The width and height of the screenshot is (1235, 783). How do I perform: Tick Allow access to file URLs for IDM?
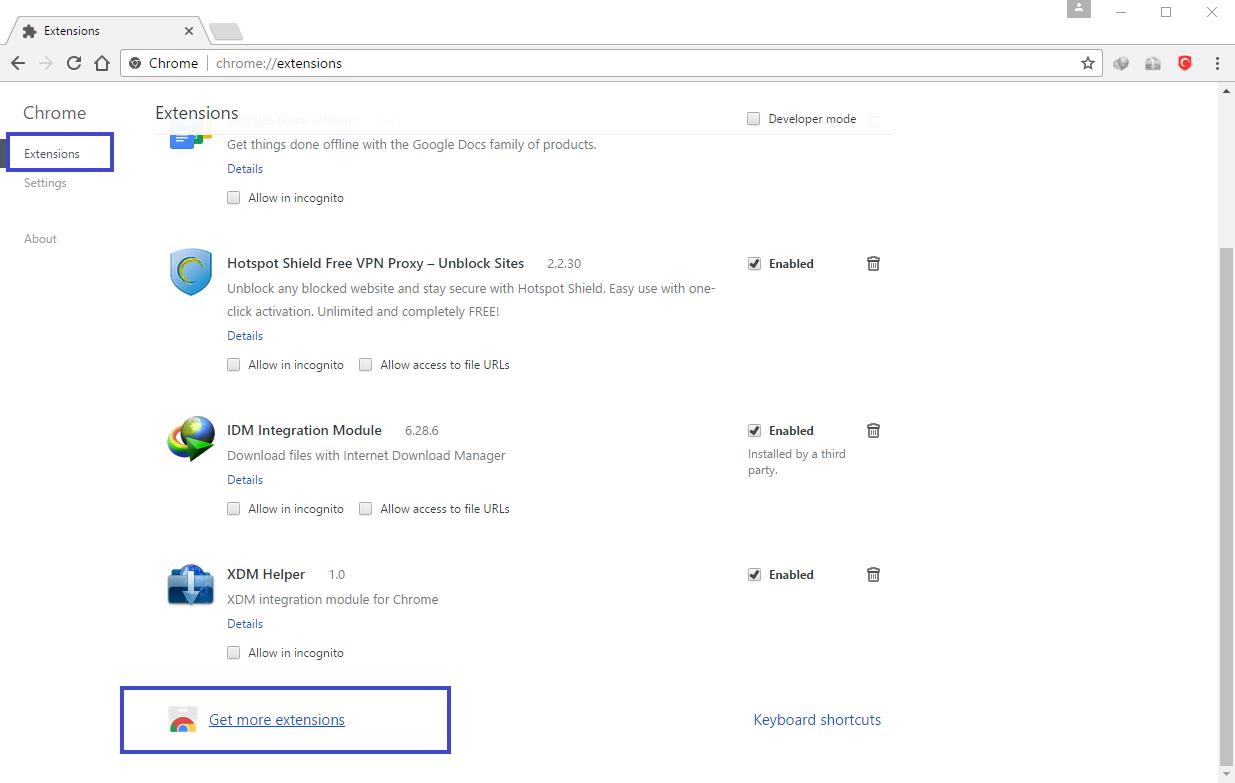[x=365, y=508]
